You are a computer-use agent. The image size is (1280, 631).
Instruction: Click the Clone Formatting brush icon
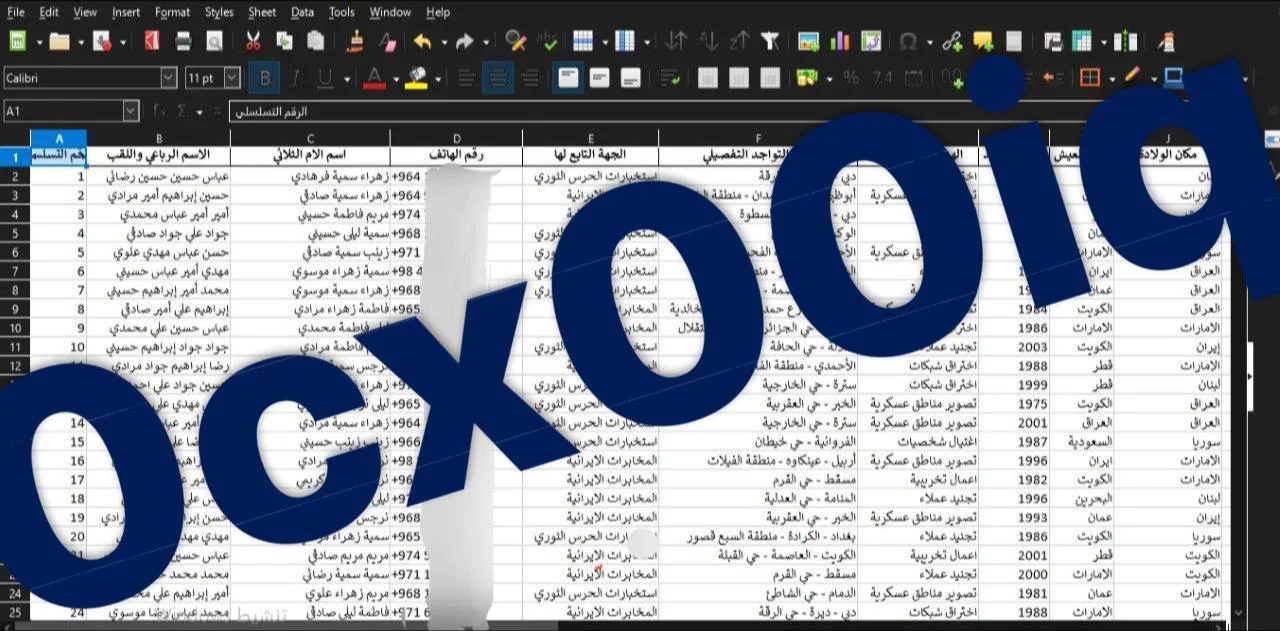(356, 42)
